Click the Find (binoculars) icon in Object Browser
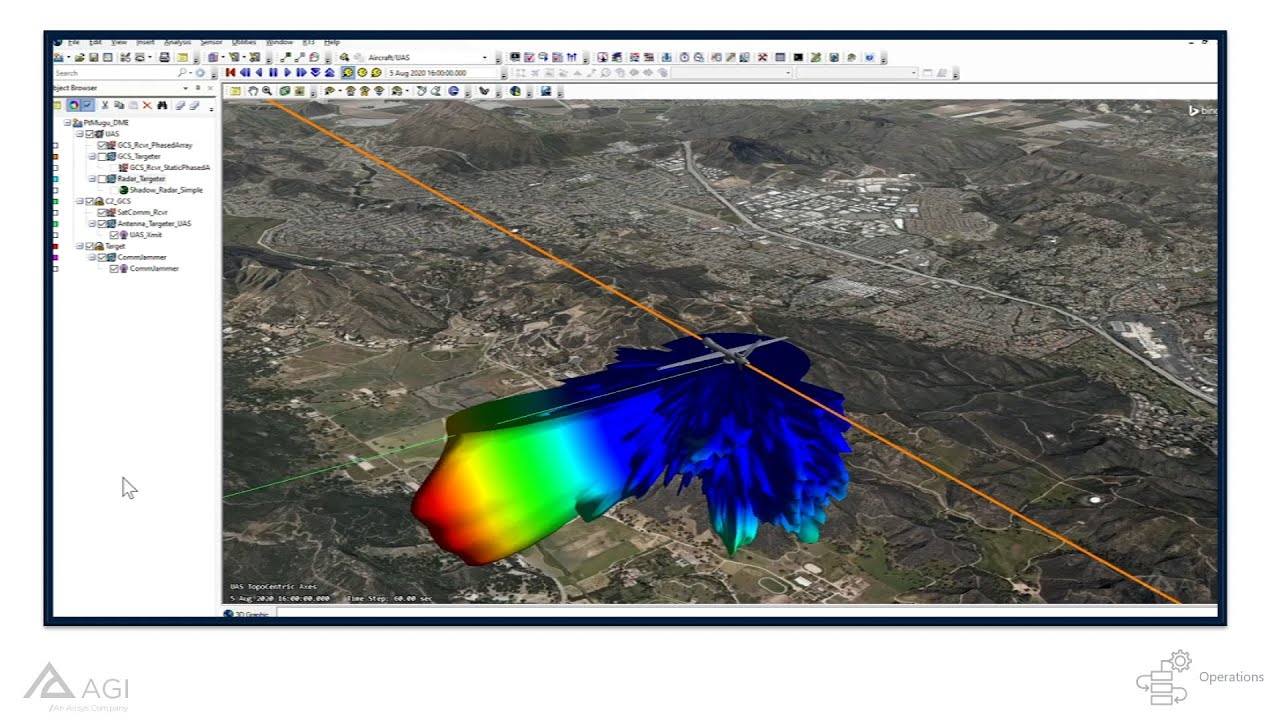Viewport: 1280px width, 720px height. click(163, 105)
